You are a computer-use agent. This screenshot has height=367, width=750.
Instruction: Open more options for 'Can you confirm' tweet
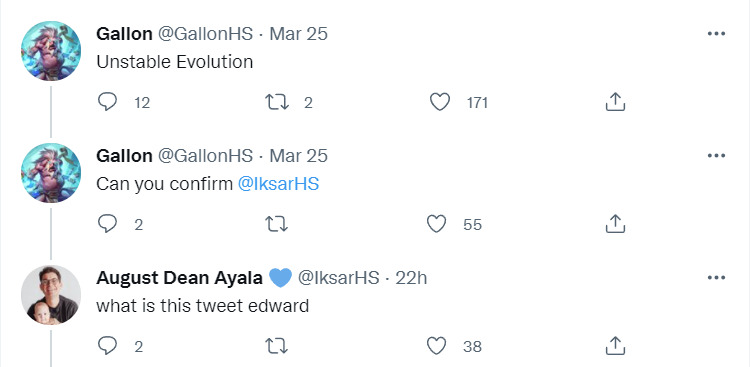(x=716, y=156)
